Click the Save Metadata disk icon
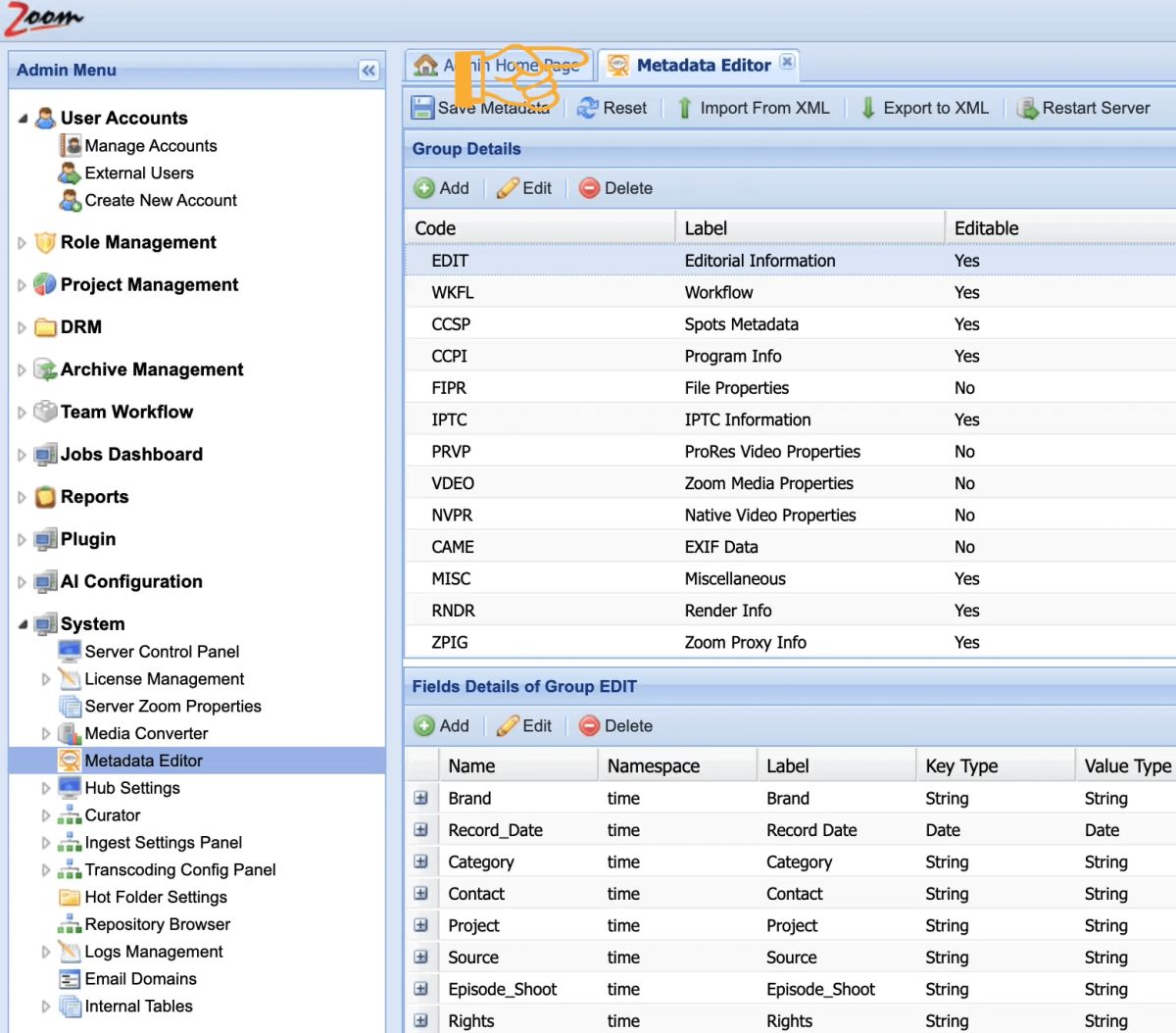Image resolution: width=1176 pixels, height=1033 pixels. pyautogui.click(x=422, y=108)
